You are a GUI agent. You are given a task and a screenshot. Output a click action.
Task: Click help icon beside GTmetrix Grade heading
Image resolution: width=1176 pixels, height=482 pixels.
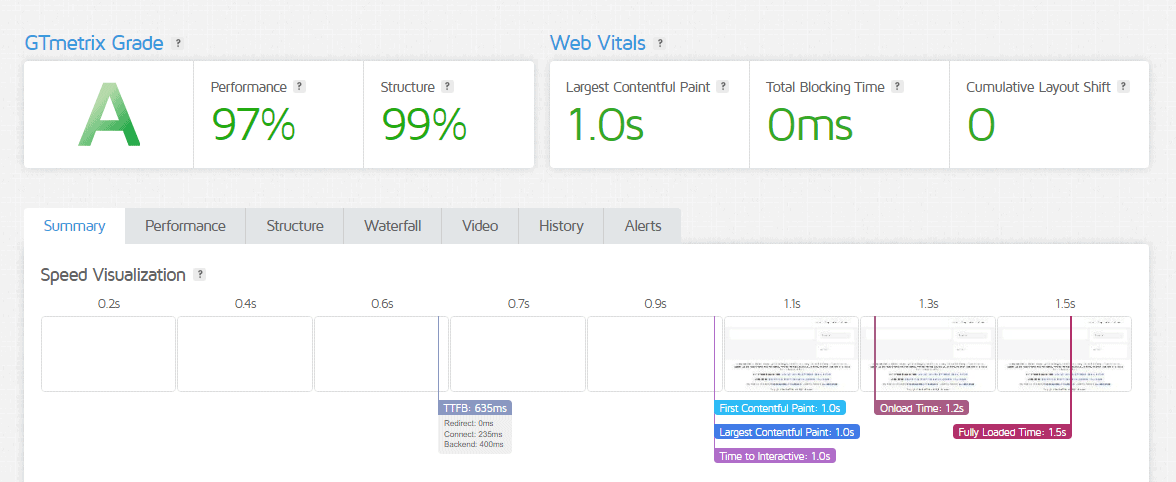click(178, 43)
